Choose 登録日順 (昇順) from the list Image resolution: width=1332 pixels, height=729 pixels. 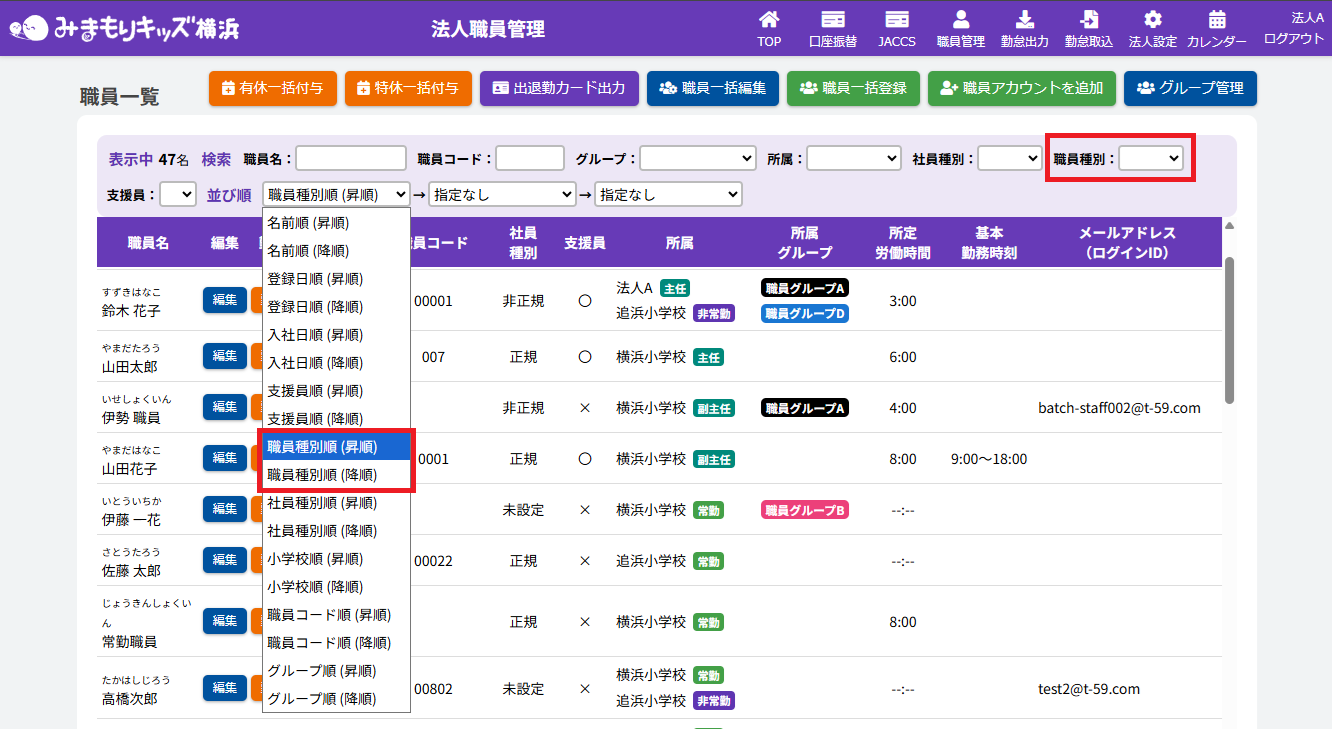tap(336, 279)
